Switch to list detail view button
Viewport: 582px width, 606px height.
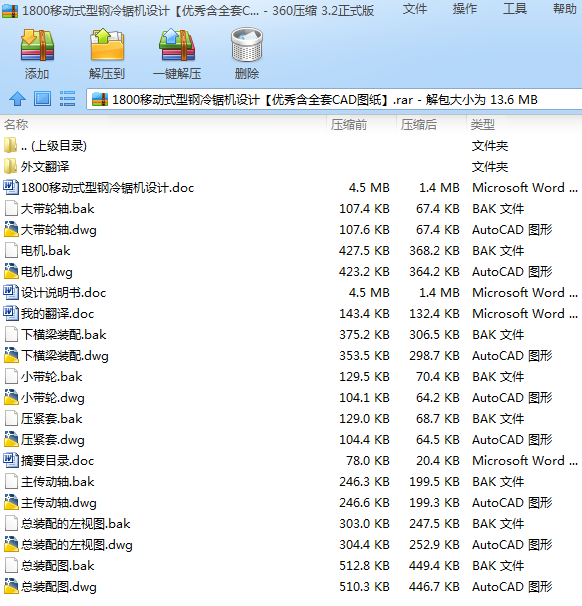[x=68, y=99]
